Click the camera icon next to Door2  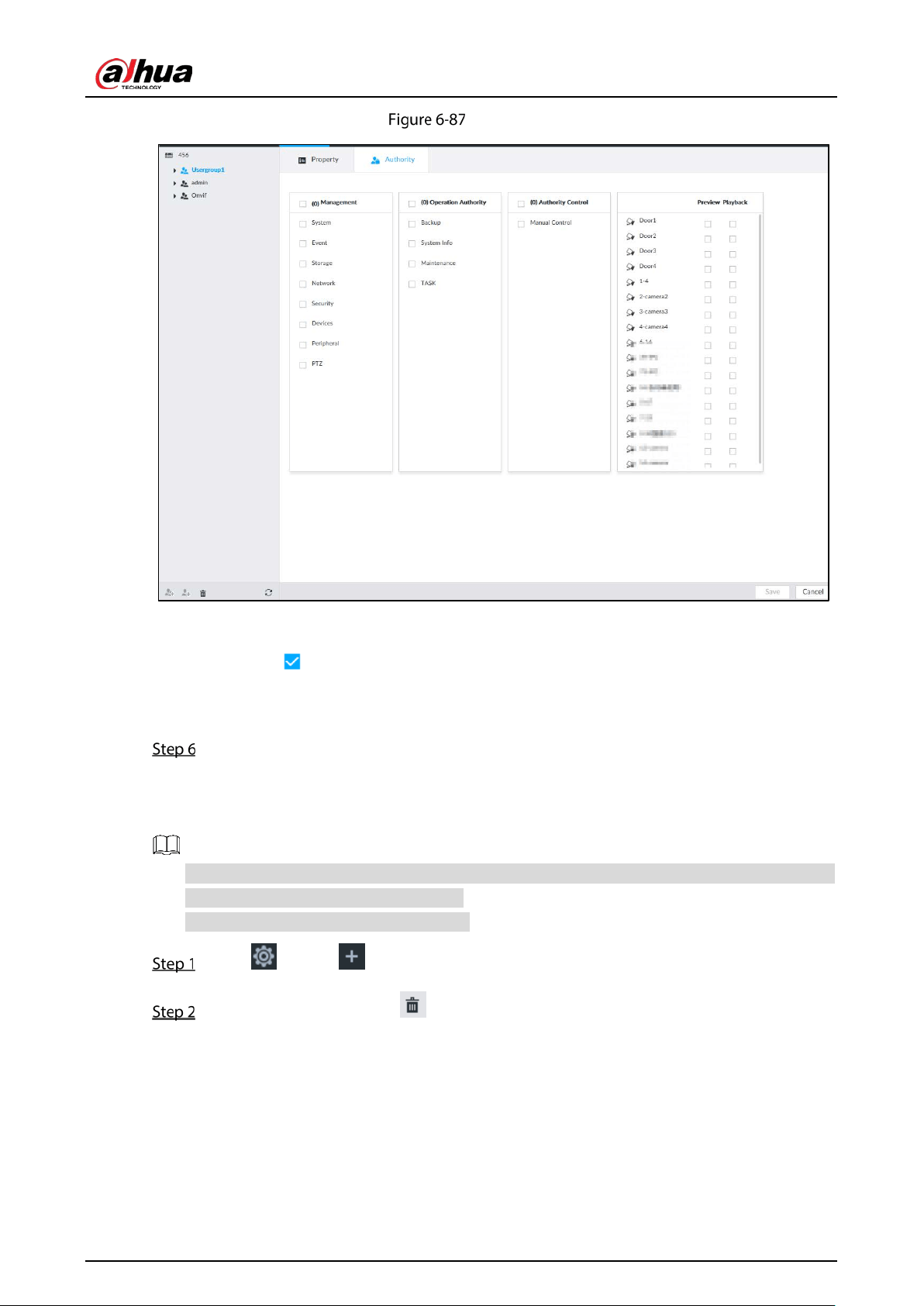tap(631, 236)
